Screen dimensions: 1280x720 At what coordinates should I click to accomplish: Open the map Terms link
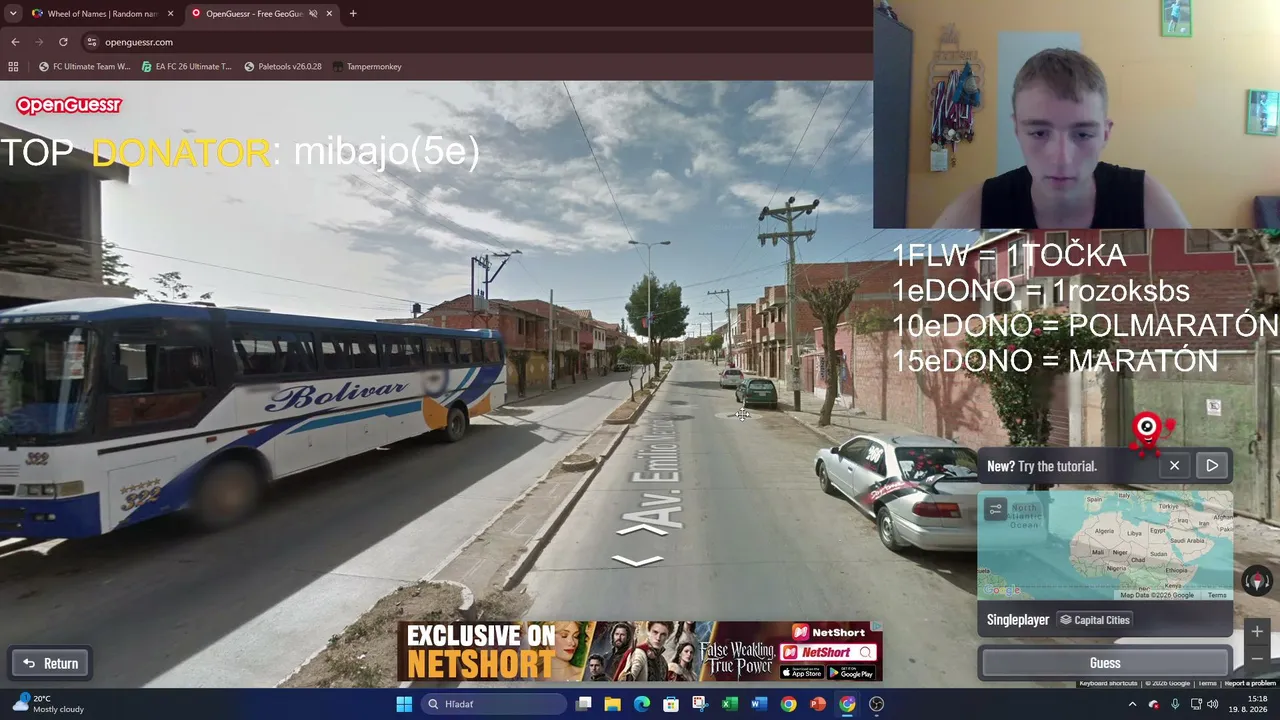click(1217, 595)
